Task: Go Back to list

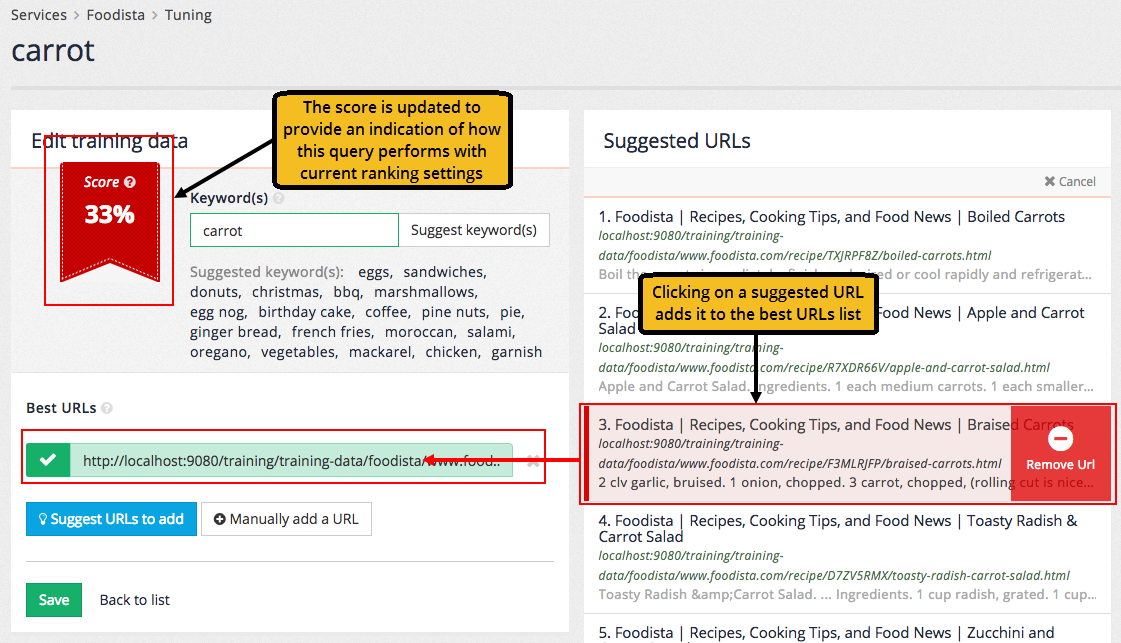Action: tap(134, 599)
